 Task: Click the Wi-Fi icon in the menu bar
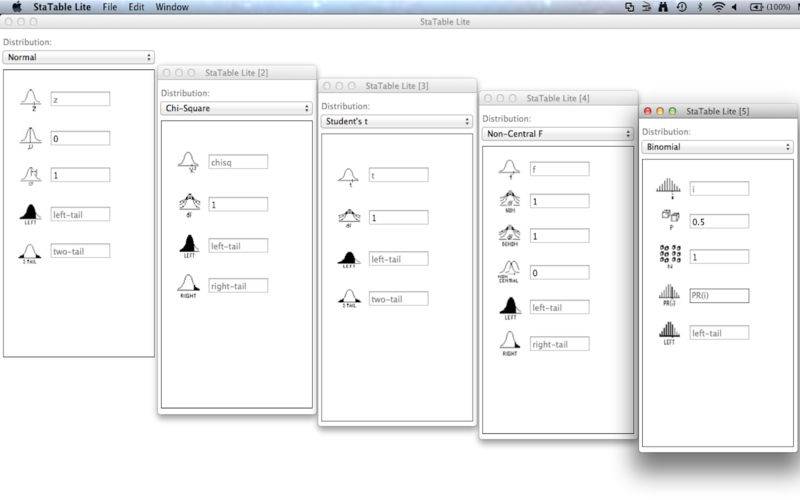pos(718,7)
